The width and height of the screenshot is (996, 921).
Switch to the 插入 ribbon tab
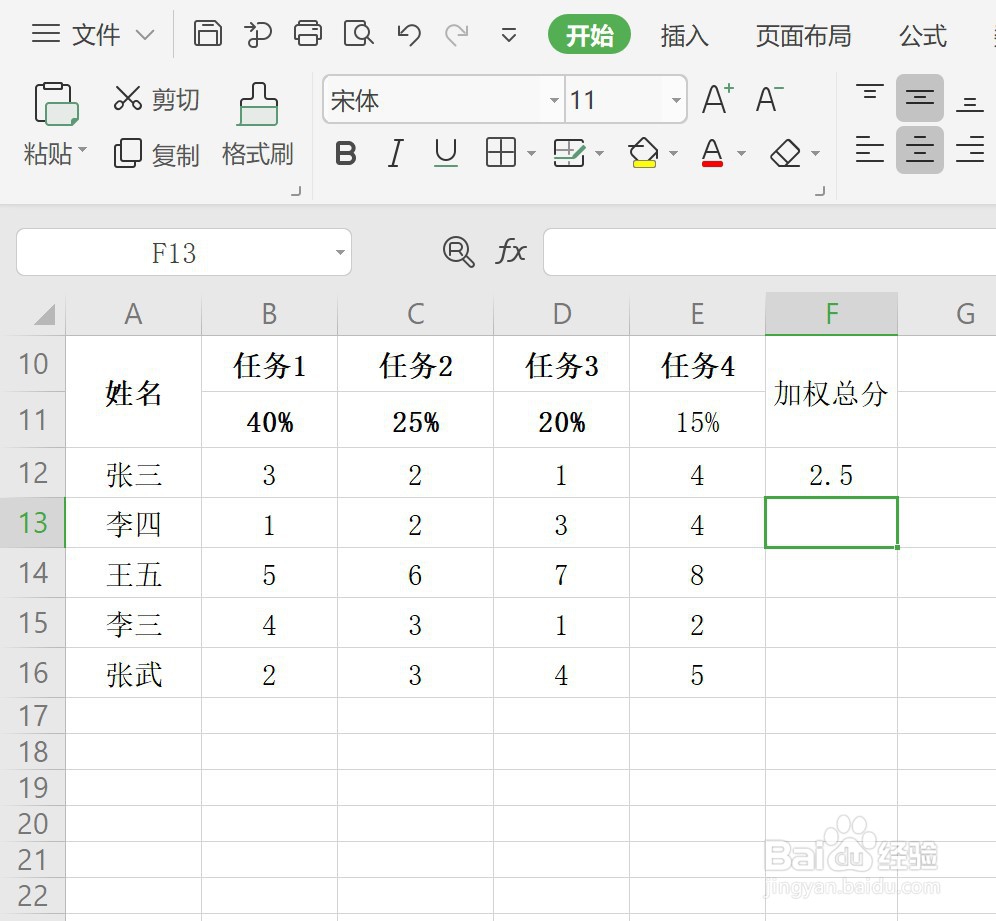click(x=684, y=36)
